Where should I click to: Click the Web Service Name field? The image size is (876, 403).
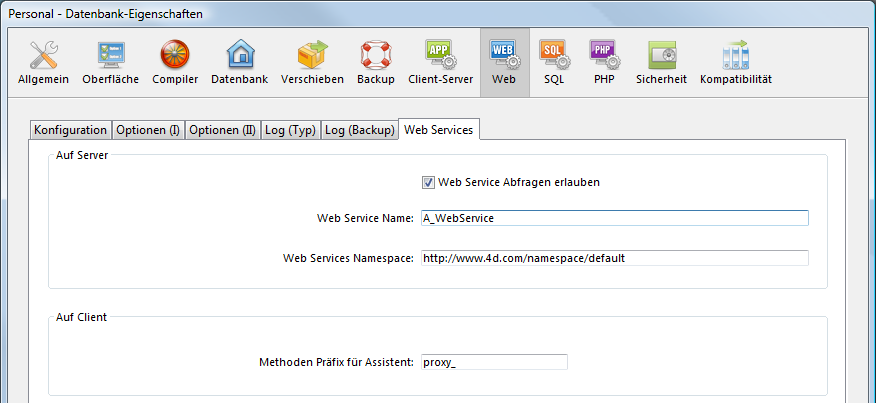coord(613,218)
